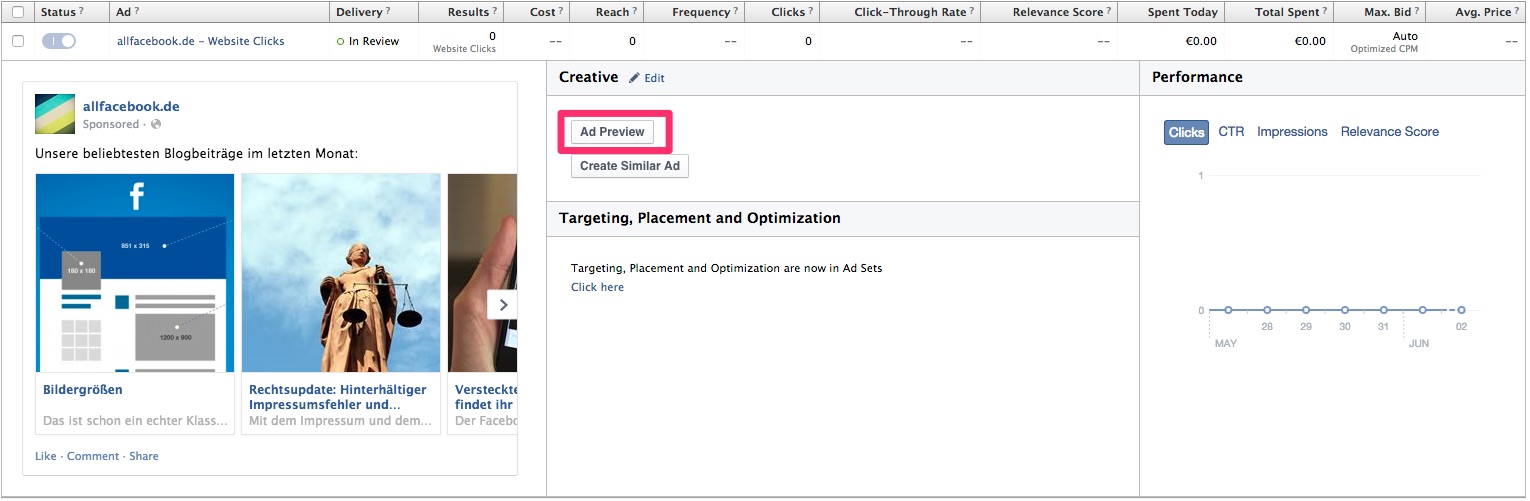Click the chart data point above 30
Image resolution: width=1530 pixels, height=501 pixels.
tap(1345, 310)
